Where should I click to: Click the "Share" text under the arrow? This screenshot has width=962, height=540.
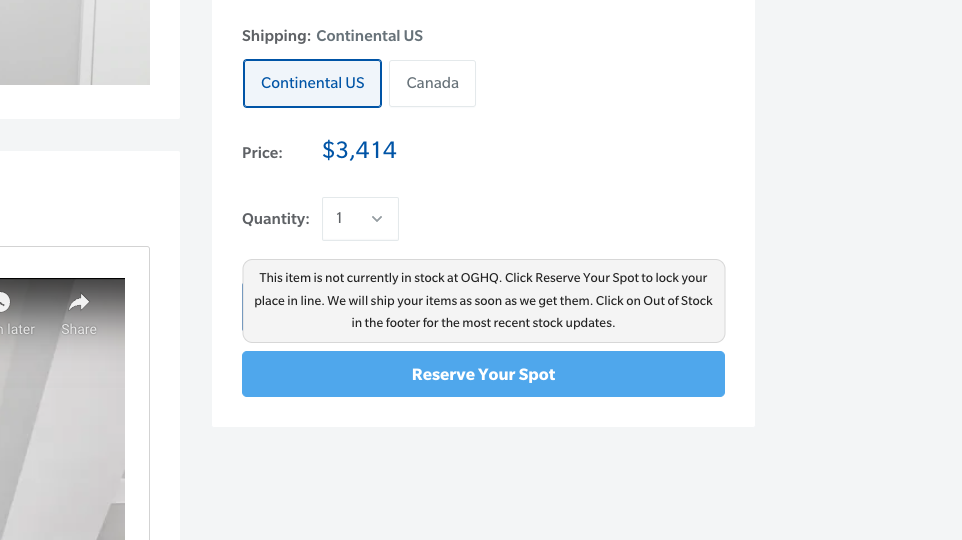click(x=79, y=329)
